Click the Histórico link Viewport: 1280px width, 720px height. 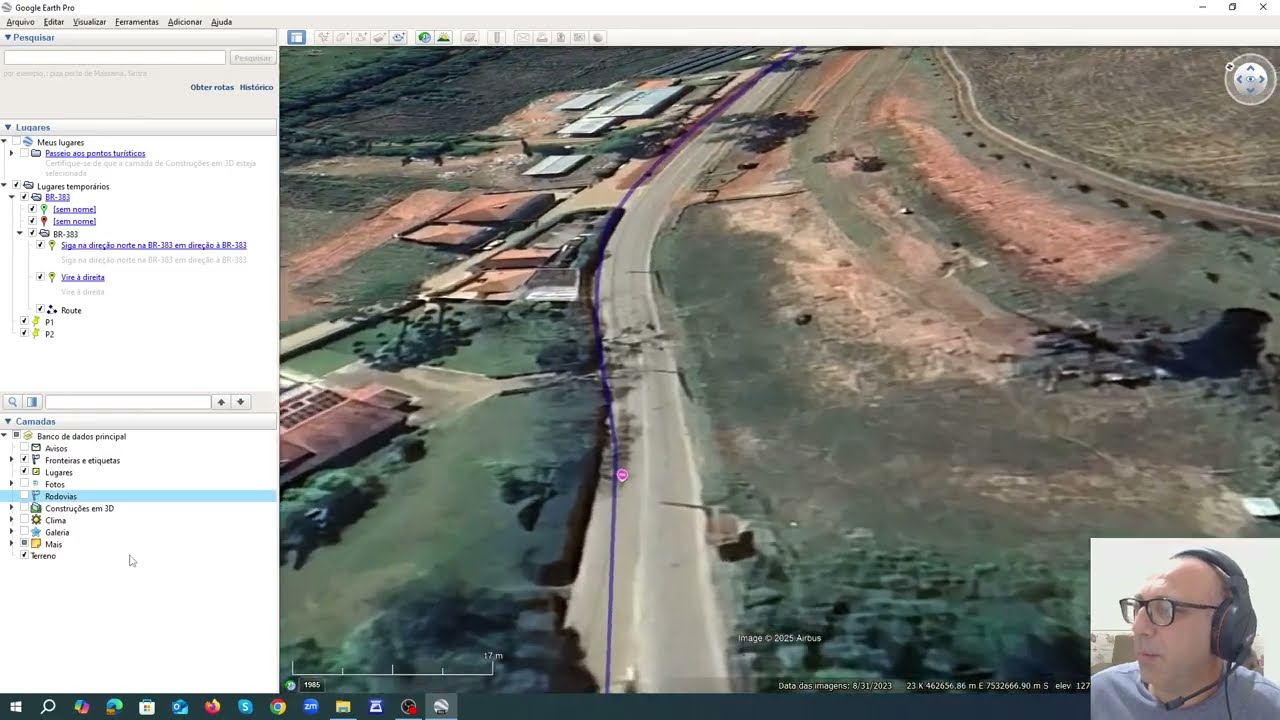pyautogui.click(x=256, y=87)
